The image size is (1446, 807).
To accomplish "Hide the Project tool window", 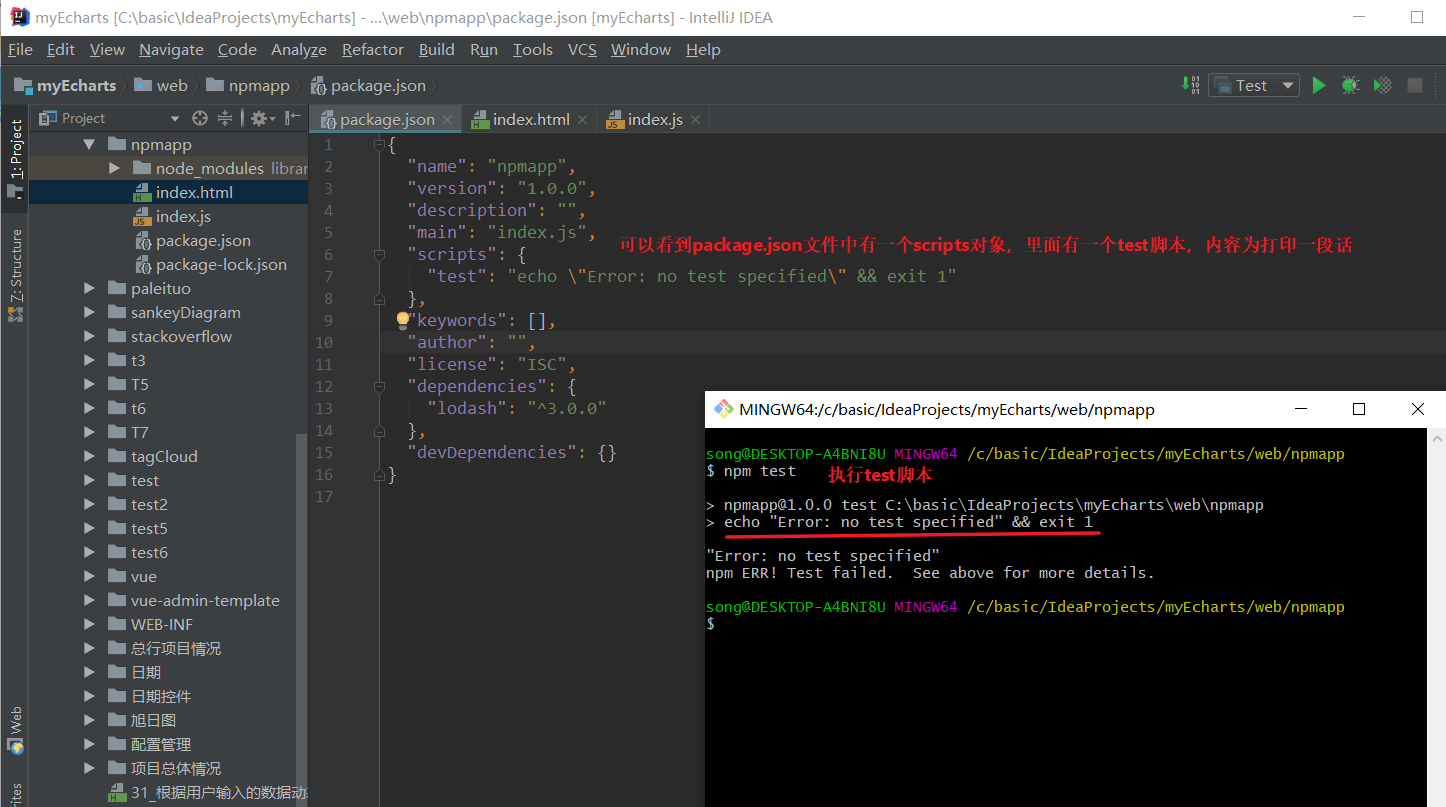I will point(292,118).
